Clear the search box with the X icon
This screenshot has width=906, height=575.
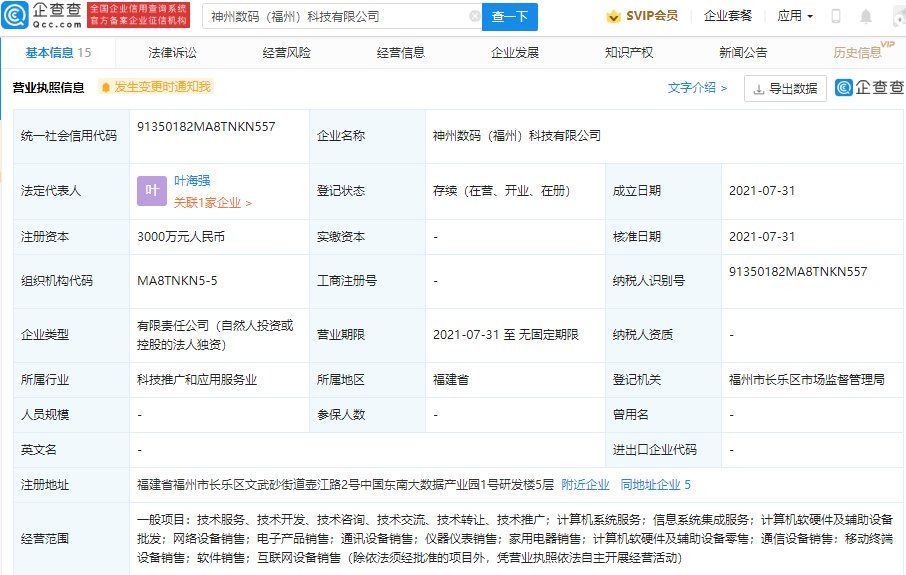tap(474, 16)
